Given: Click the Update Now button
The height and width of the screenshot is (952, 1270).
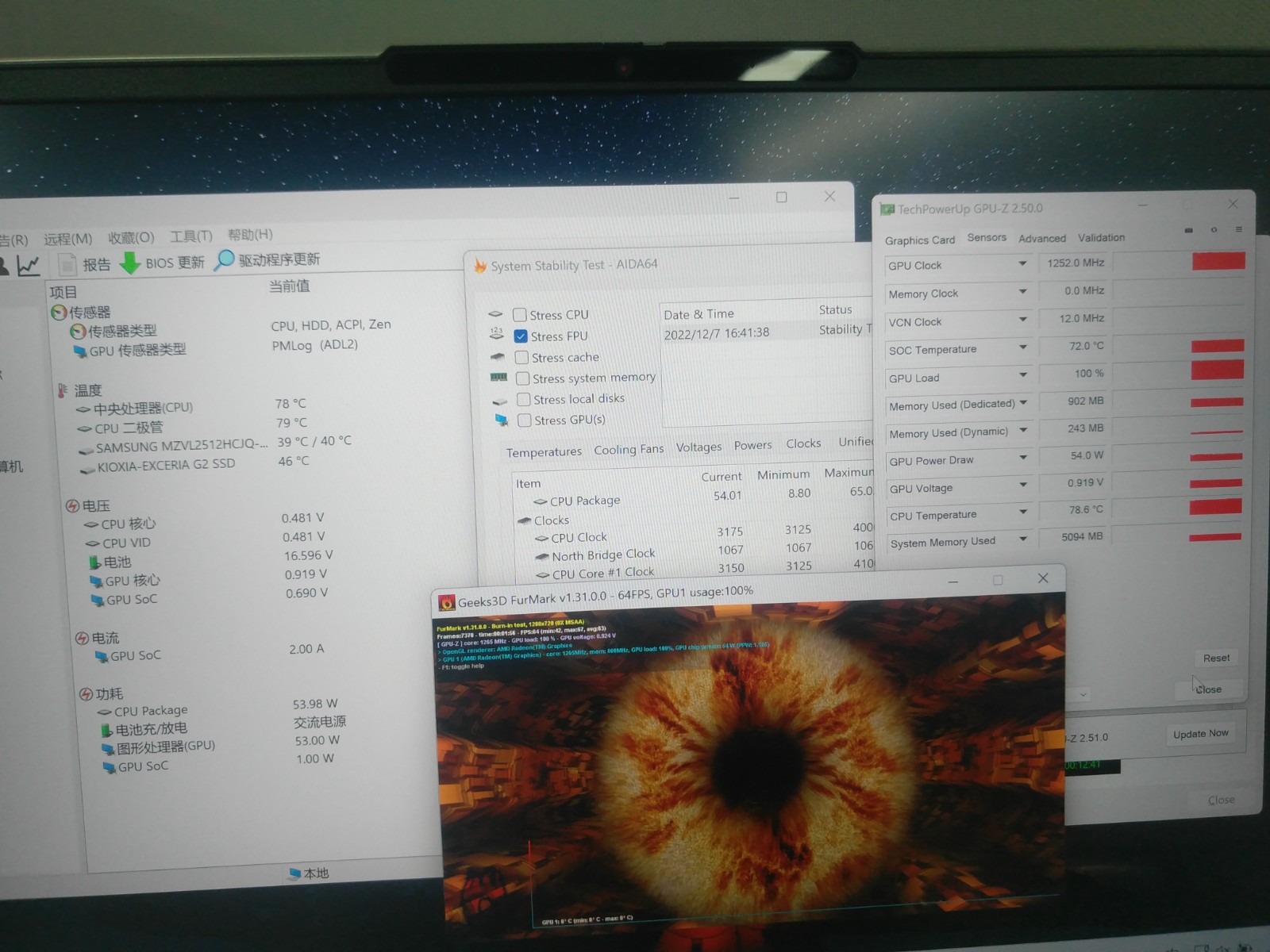Looking at the screenshot, I should pos(1200,734).
